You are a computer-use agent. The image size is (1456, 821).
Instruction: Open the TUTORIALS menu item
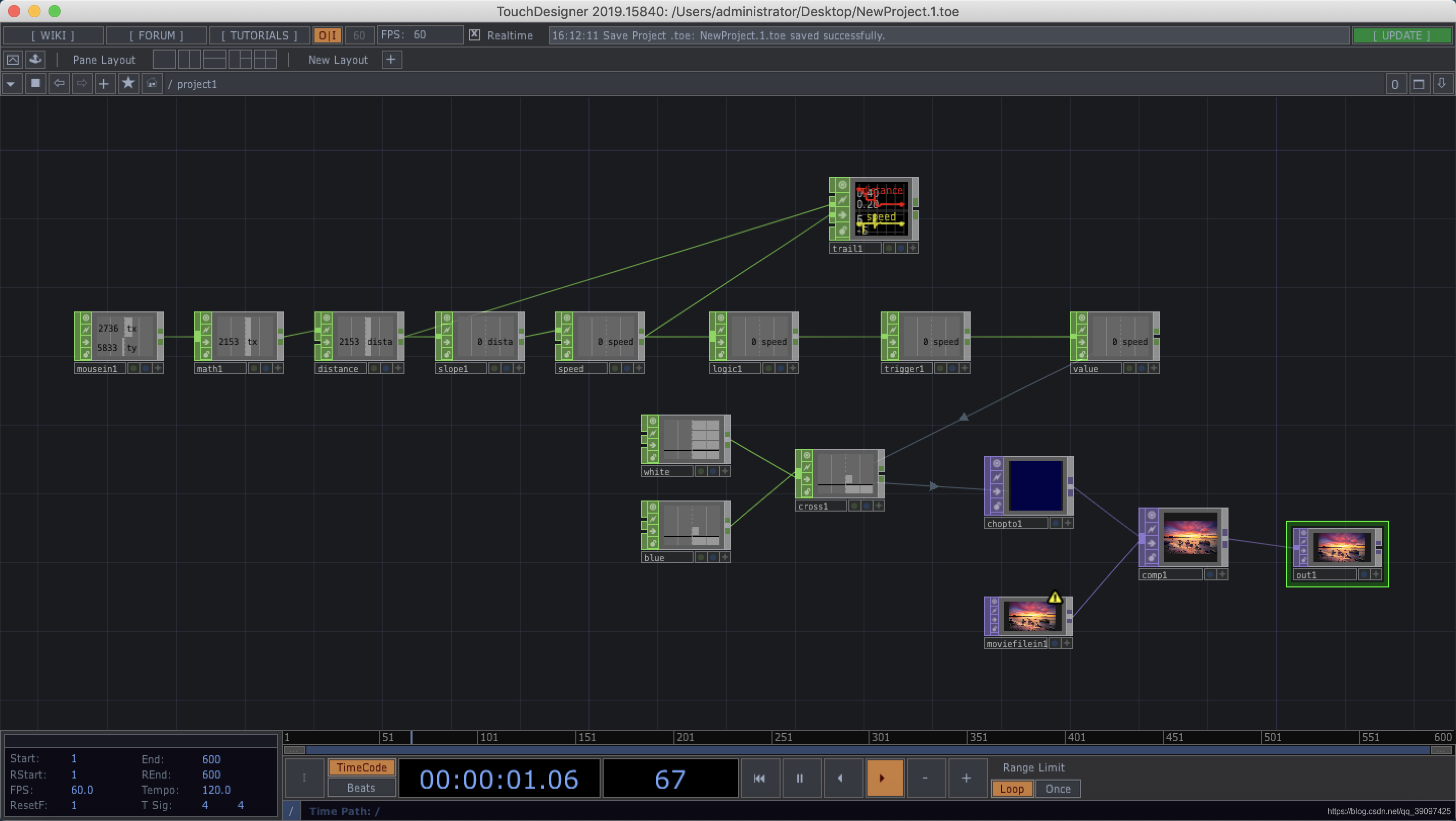pyautogui.click(x=259, y=35)
